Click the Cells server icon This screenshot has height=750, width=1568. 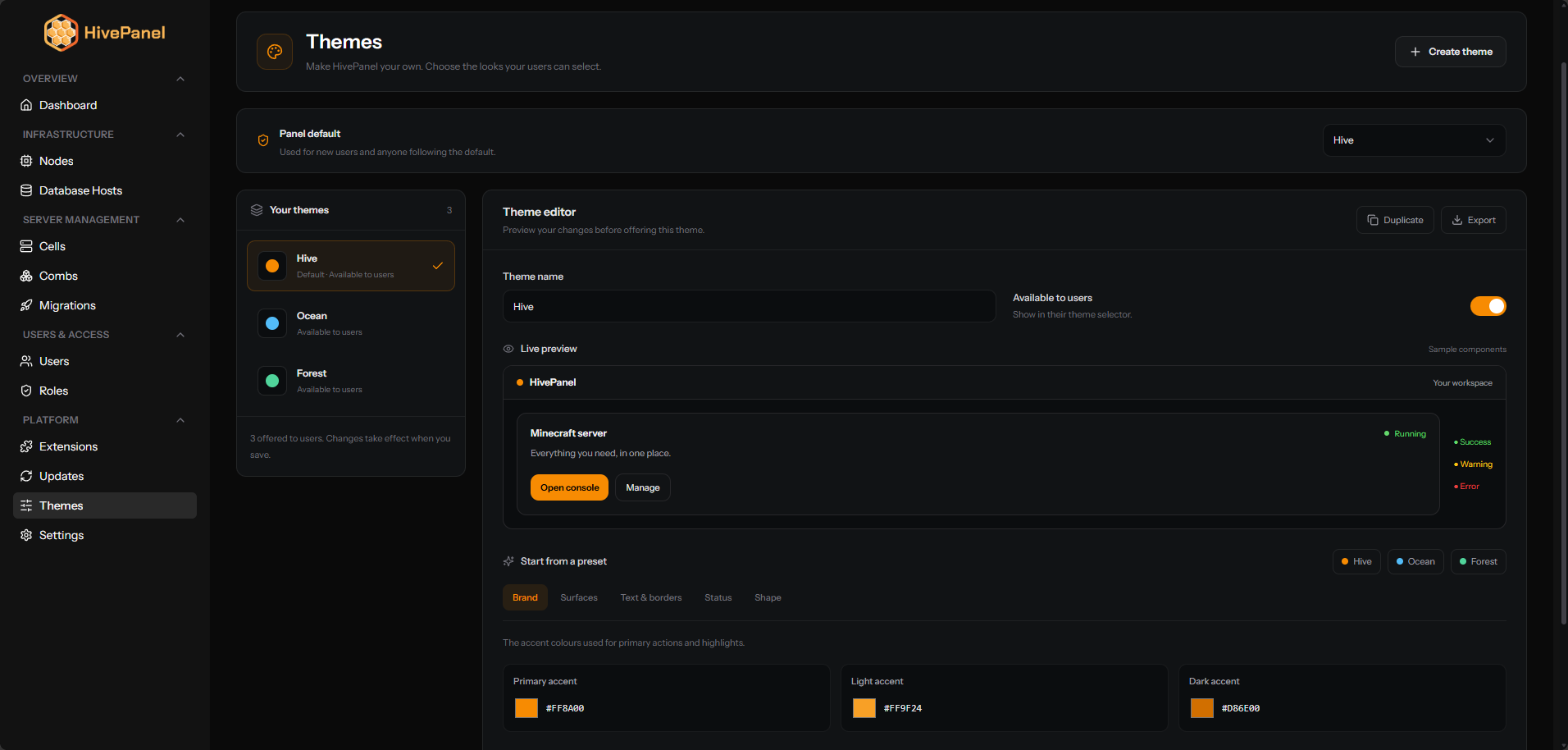click(x=26, y=246)
